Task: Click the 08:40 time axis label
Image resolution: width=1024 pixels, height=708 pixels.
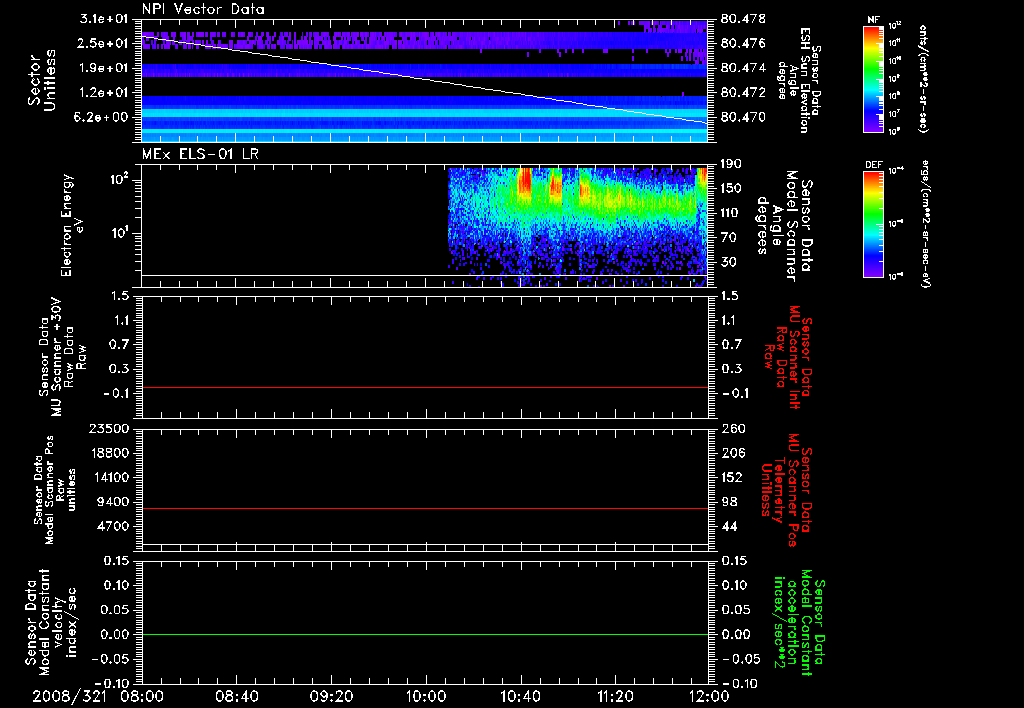Action: click(236, 696)
